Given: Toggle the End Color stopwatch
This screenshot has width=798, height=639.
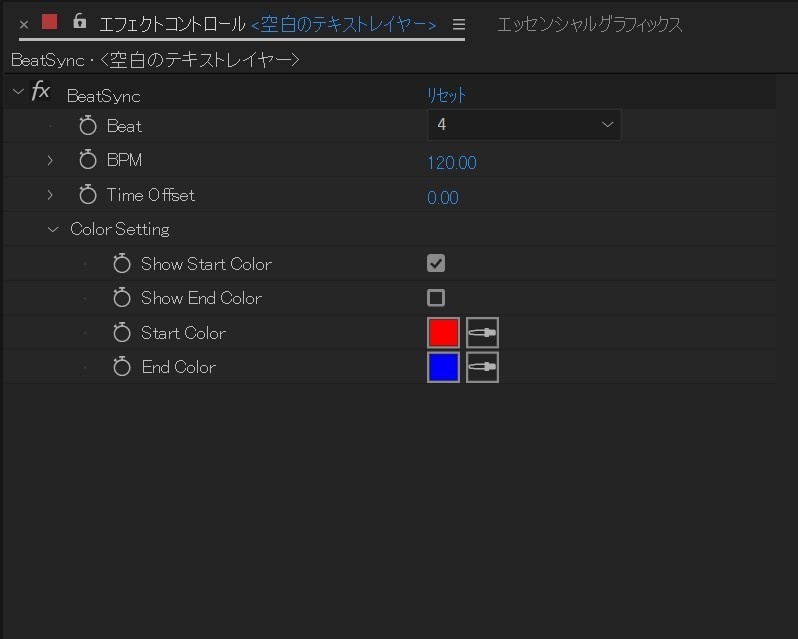Looking at the screenshot, I should [x=122, y=367].
